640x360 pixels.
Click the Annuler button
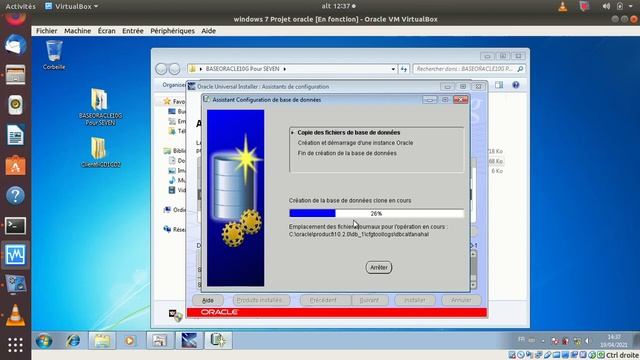tap(461, 300)
